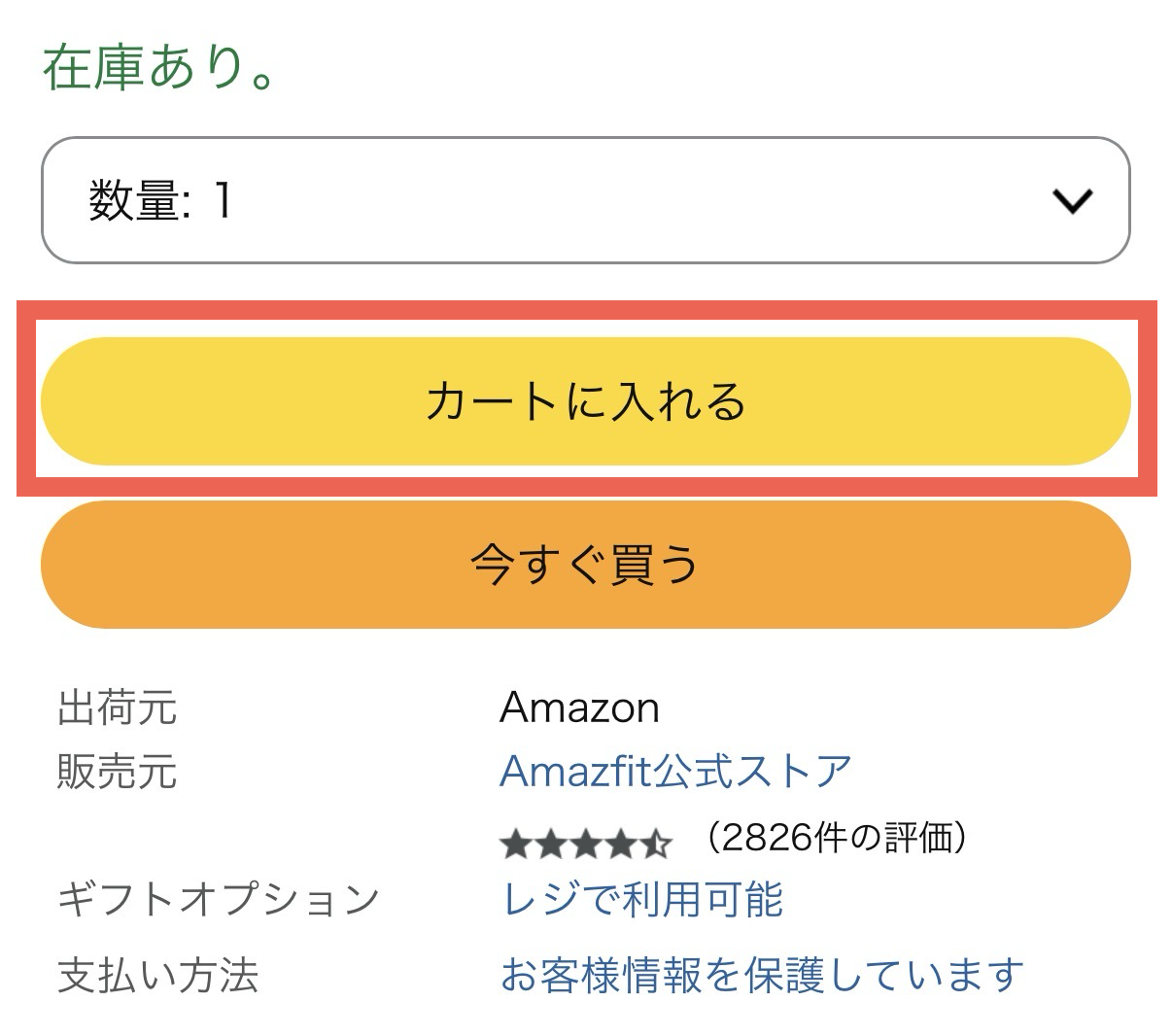Click the fourth star of the seller rating
Image resolution: width=1172 pixels, height=1036 pixels.
click(621, 844)
